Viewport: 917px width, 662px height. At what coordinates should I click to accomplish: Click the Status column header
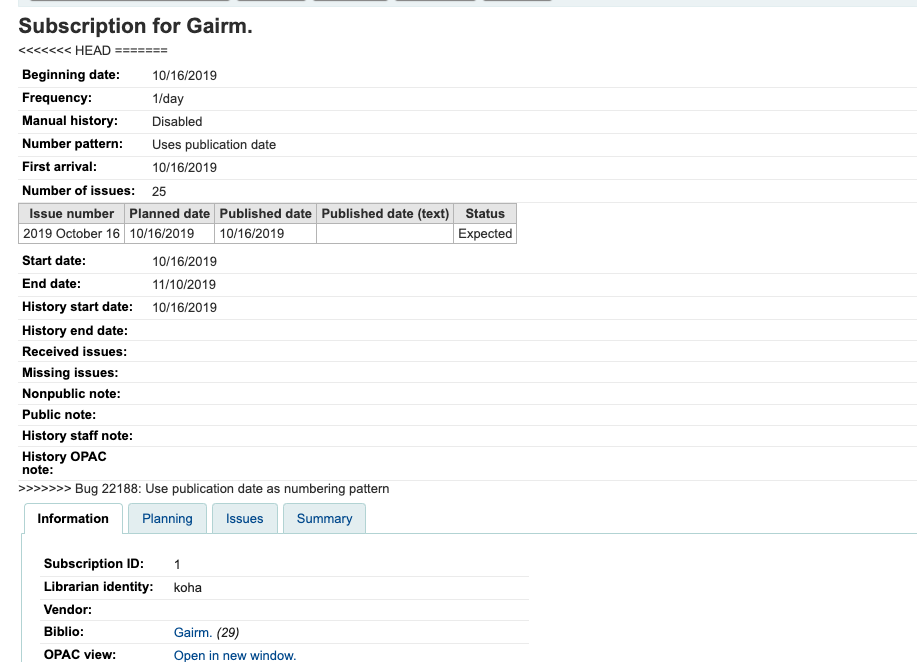485,213
